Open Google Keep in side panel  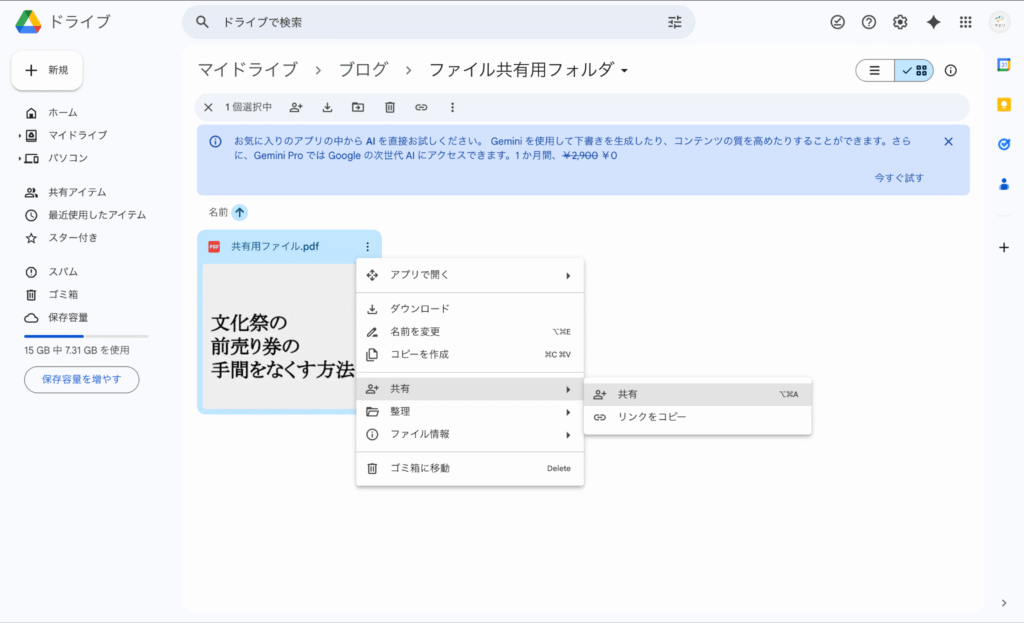1004,104
